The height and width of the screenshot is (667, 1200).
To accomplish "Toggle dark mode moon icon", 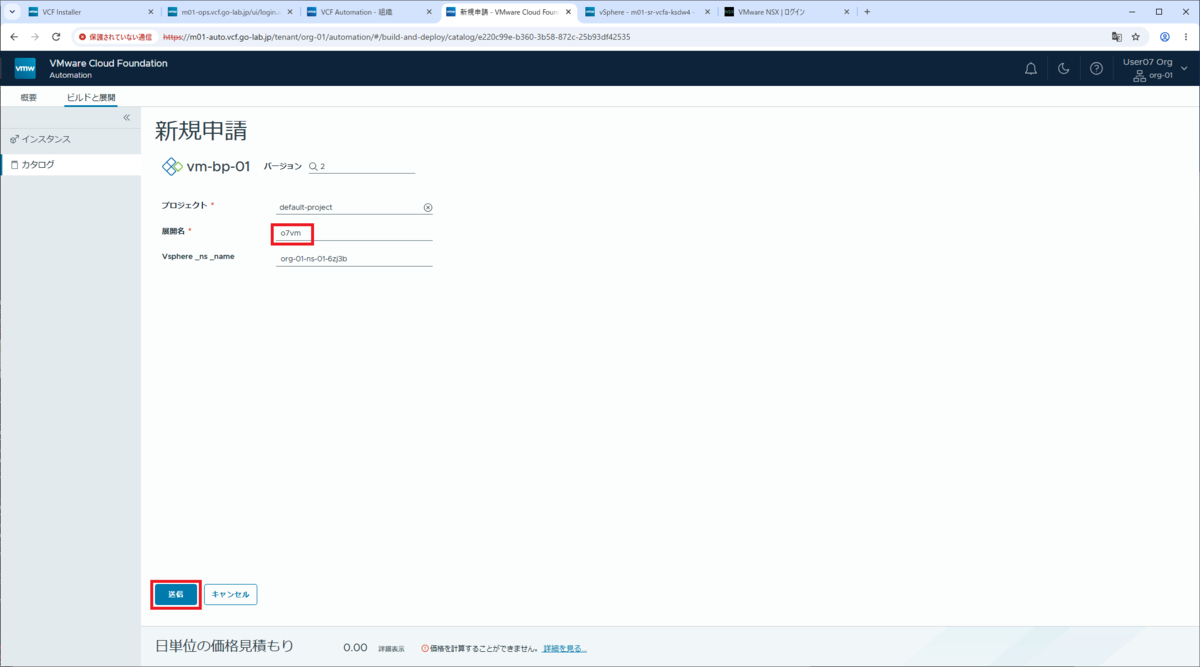I will (x=1064, y=68).
